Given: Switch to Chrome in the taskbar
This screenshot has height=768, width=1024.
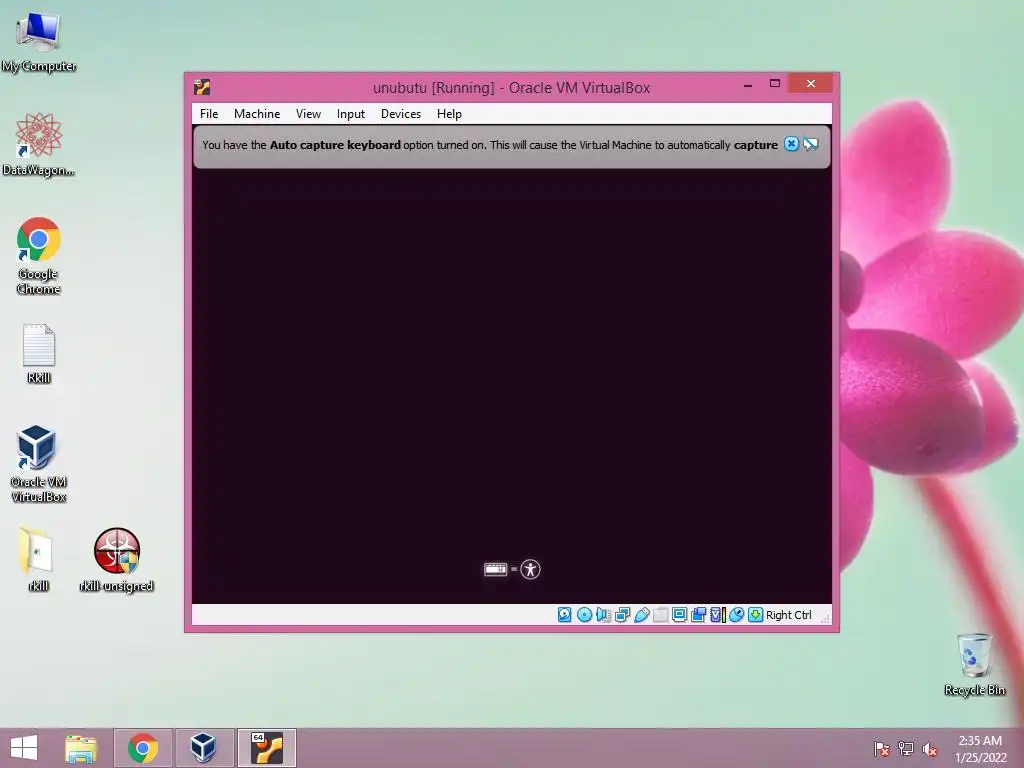Looking at the screenshot, I should coord(143,748).
